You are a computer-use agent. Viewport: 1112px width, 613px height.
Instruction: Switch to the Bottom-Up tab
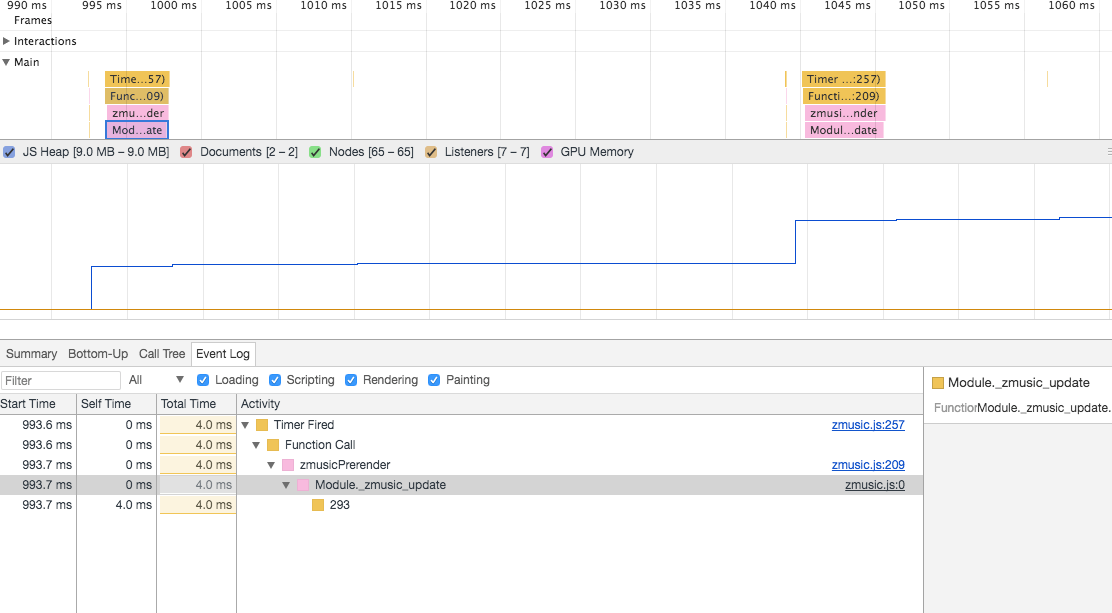[x=97, y=353]
